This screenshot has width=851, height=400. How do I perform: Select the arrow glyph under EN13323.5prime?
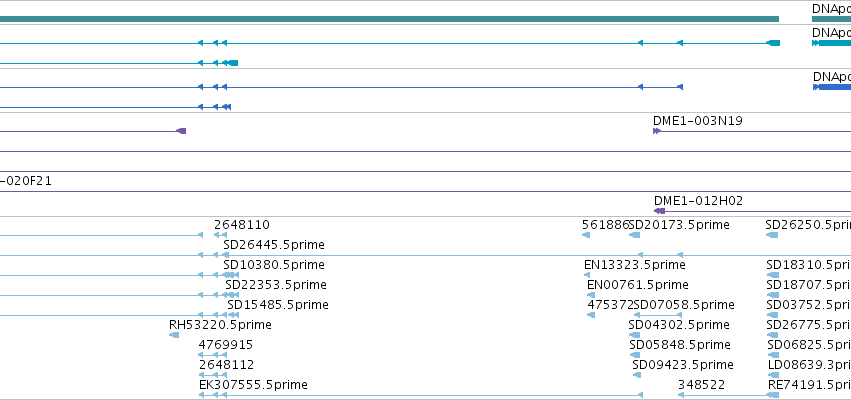pyautogui.click(x=587, y=275)
